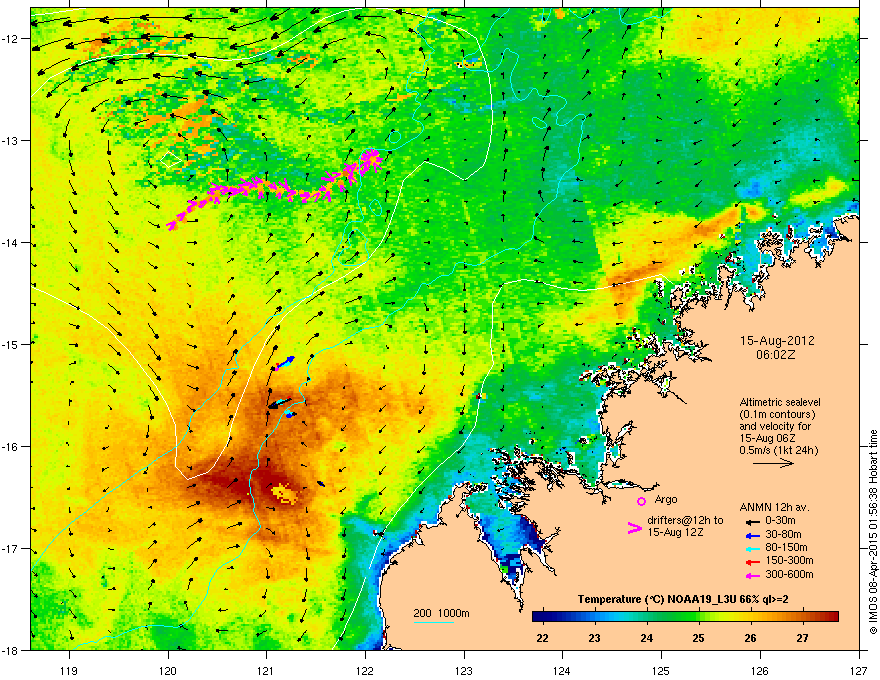
Task: Click the 150-300m depth label
Action: point(789,560)
